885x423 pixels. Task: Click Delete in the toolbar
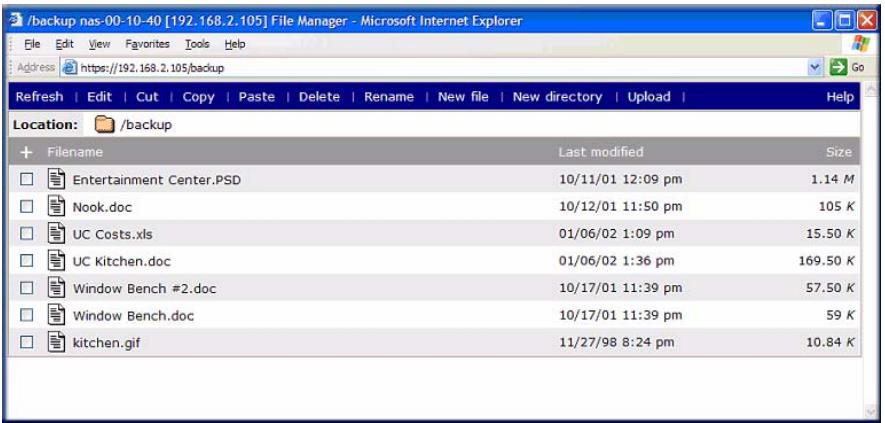click(319, 97)
